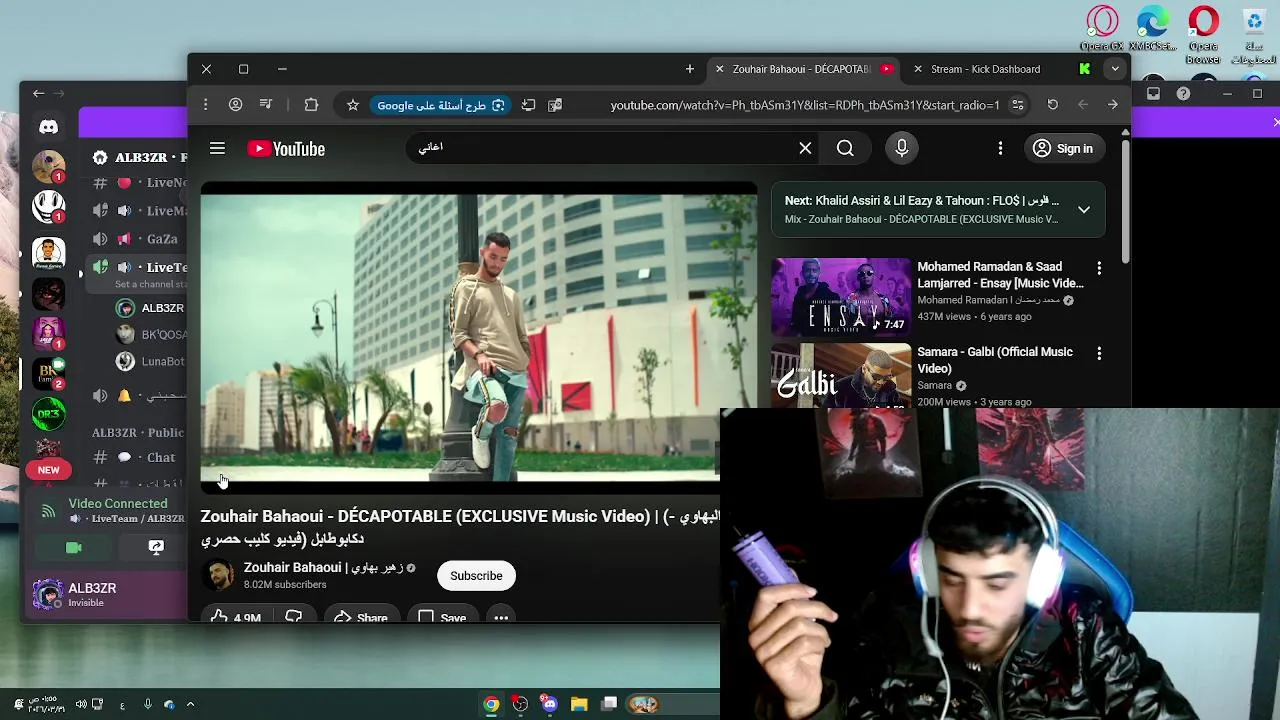Viewport: 1280px width, 720px height.
Task: Open the YouTube hamburger guide menu
Action: (x=217, y=148)
